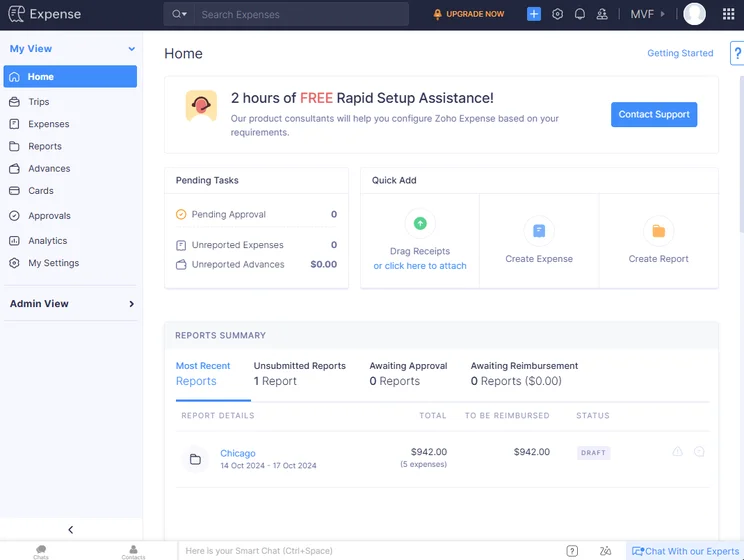Viewport: 744px width, 560px height.
Task: Open Expenses in the sidebar
Action: (x=70, y=124)
